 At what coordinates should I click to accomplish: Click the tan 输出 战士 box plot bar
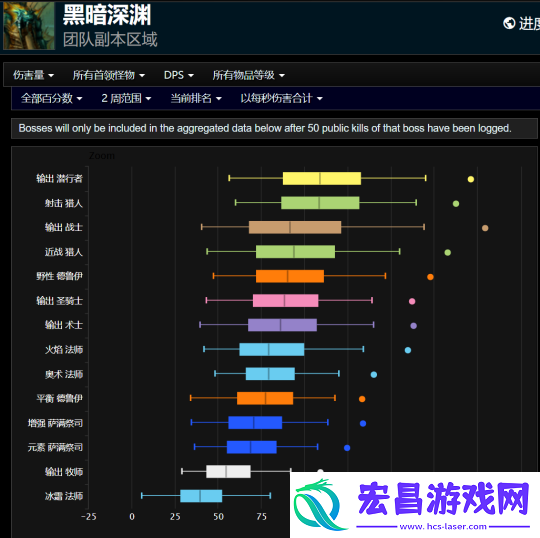[x=295, y=227]
